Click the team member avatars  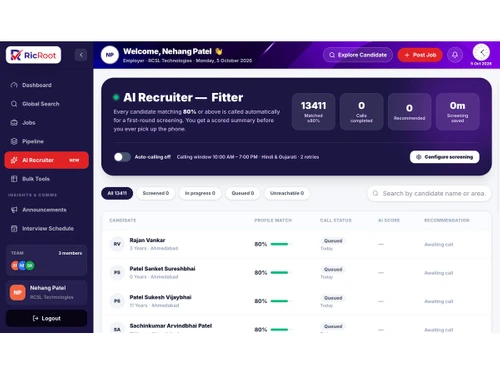[x=23, y=266]
